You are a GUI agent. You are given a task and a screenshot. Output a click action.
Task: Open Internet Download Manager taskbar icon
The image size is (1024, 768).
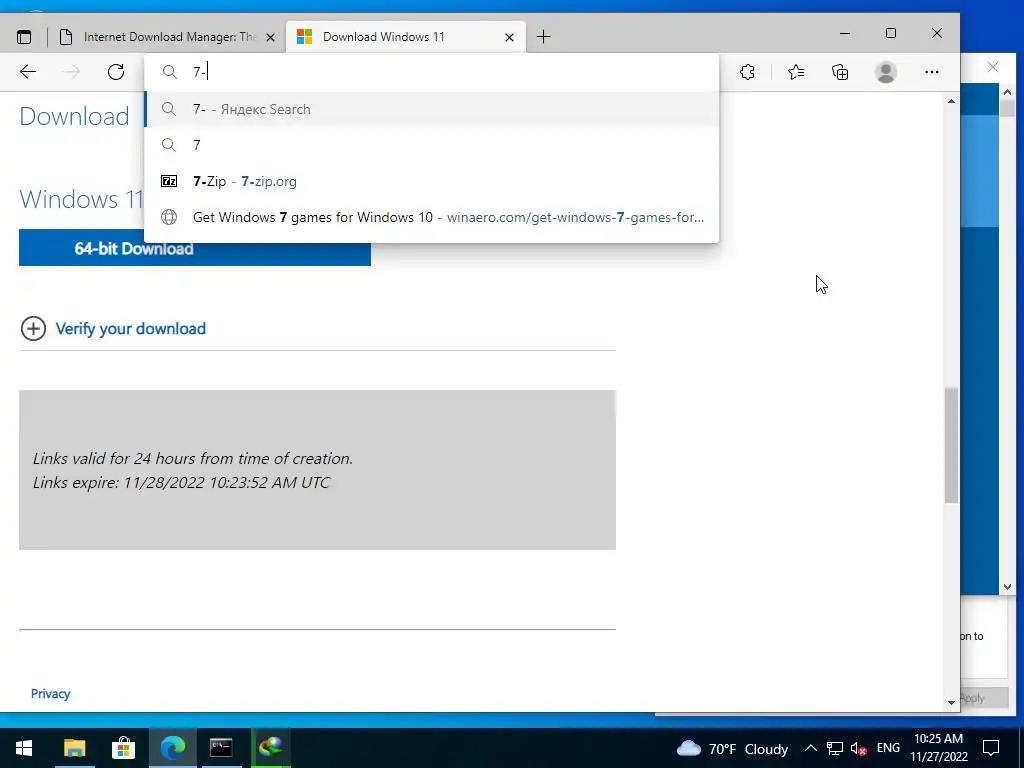[270, 748]
